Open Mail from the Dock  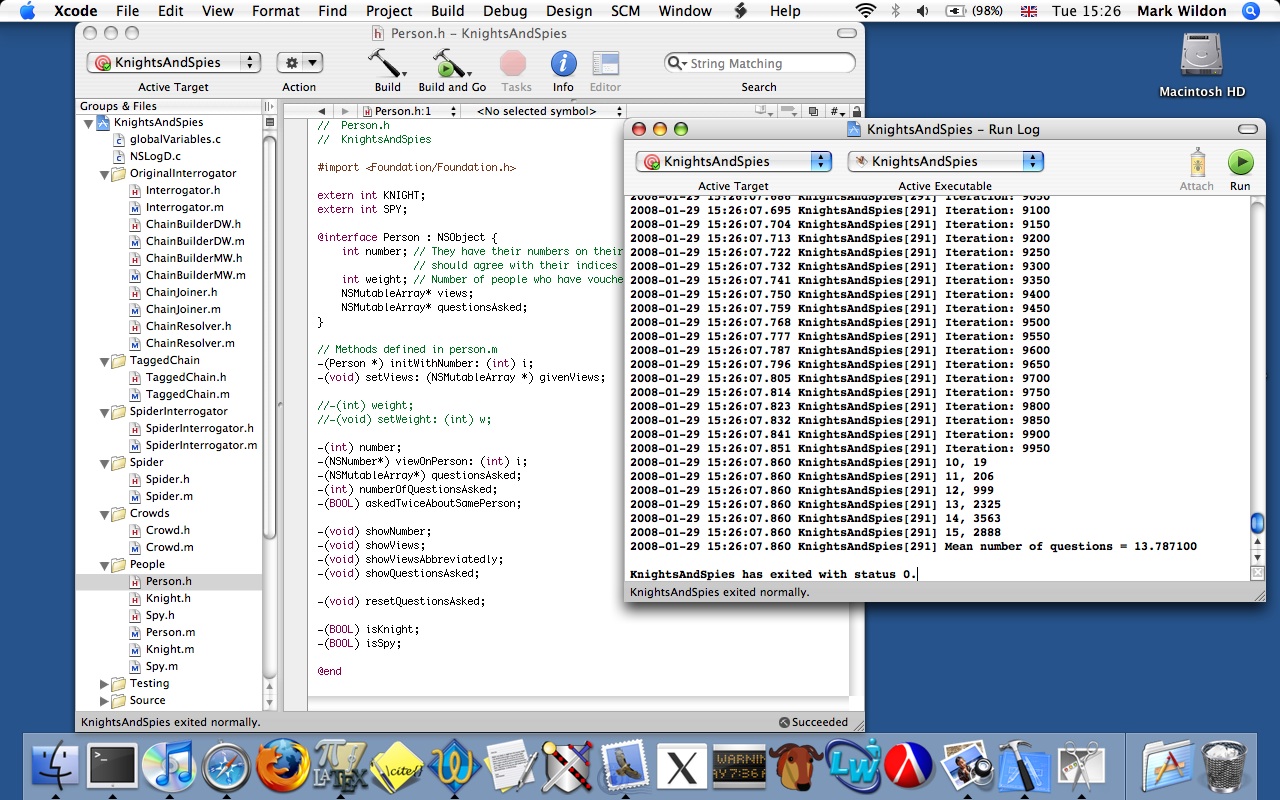point(627,767)
